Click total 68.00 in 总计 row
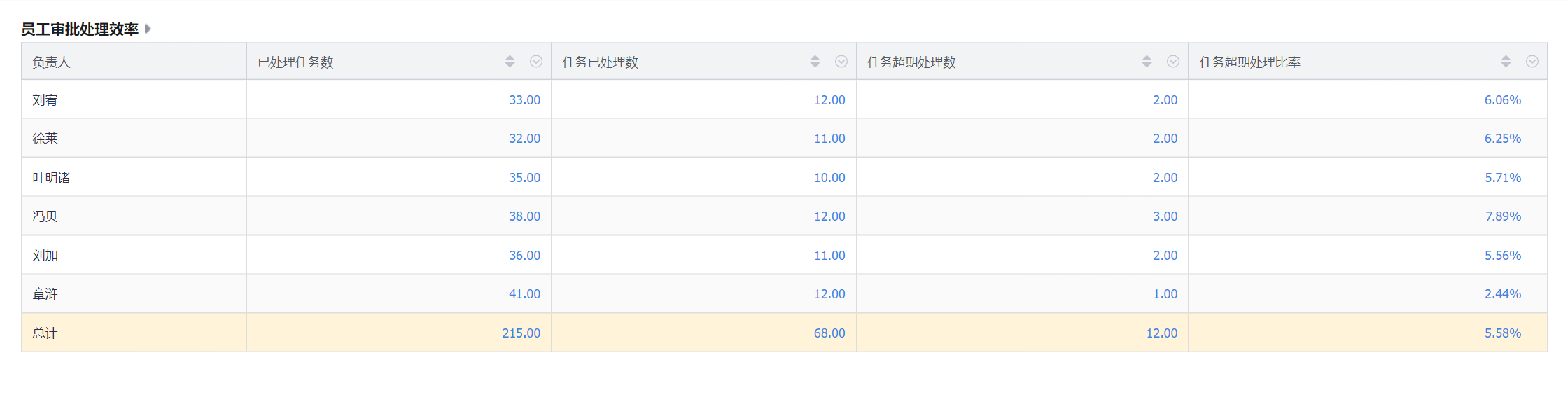 click(x=829, y=333)
